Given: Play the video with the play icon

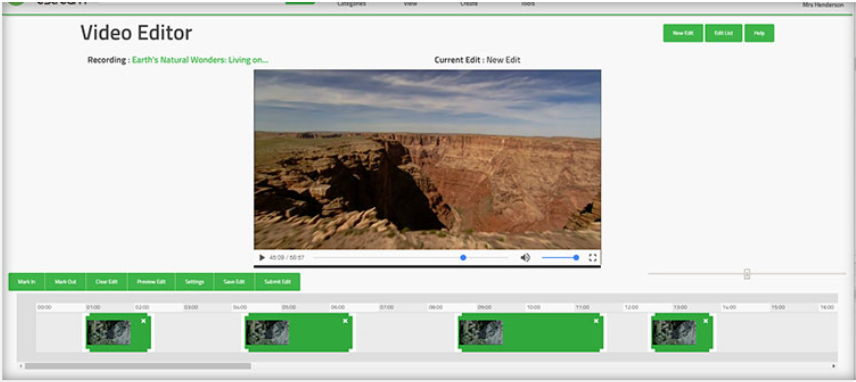Looking at the screenshot, I should coord(262,258).
